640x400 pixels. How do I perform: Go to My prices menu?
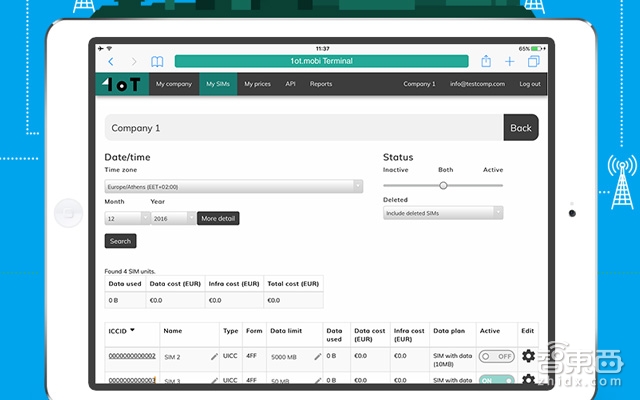tap(258, 84)
